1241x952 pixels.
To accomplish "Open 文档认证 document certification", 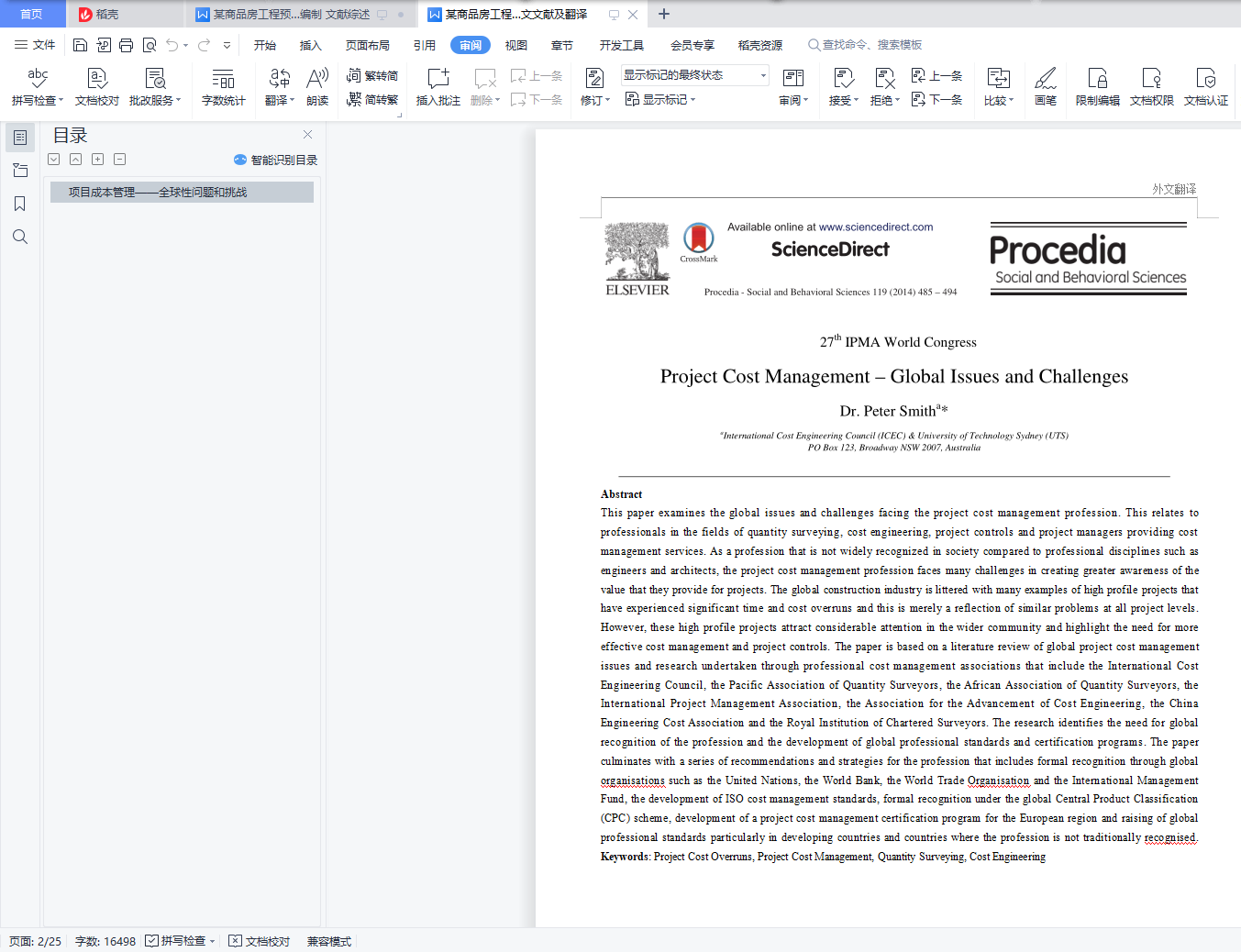I will click(x=1205, y=87).
